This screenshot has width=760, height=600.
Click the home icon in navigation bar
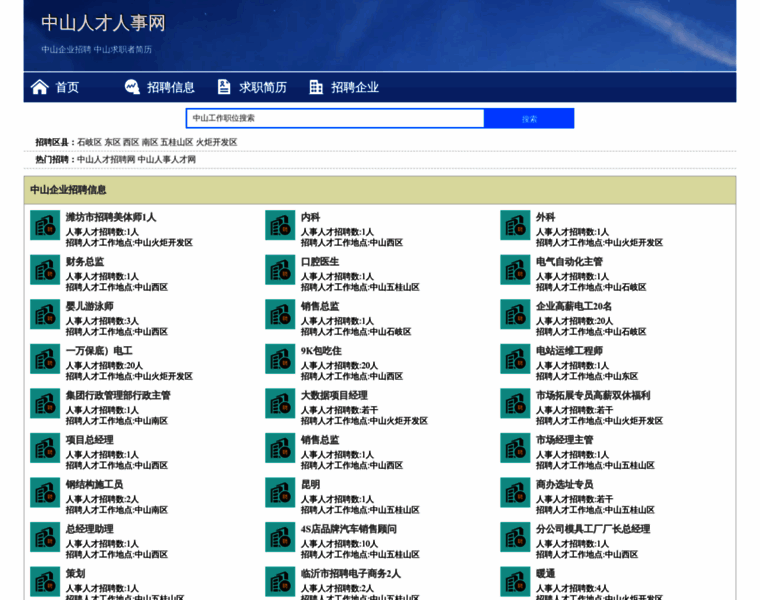(x=40, y=87)
